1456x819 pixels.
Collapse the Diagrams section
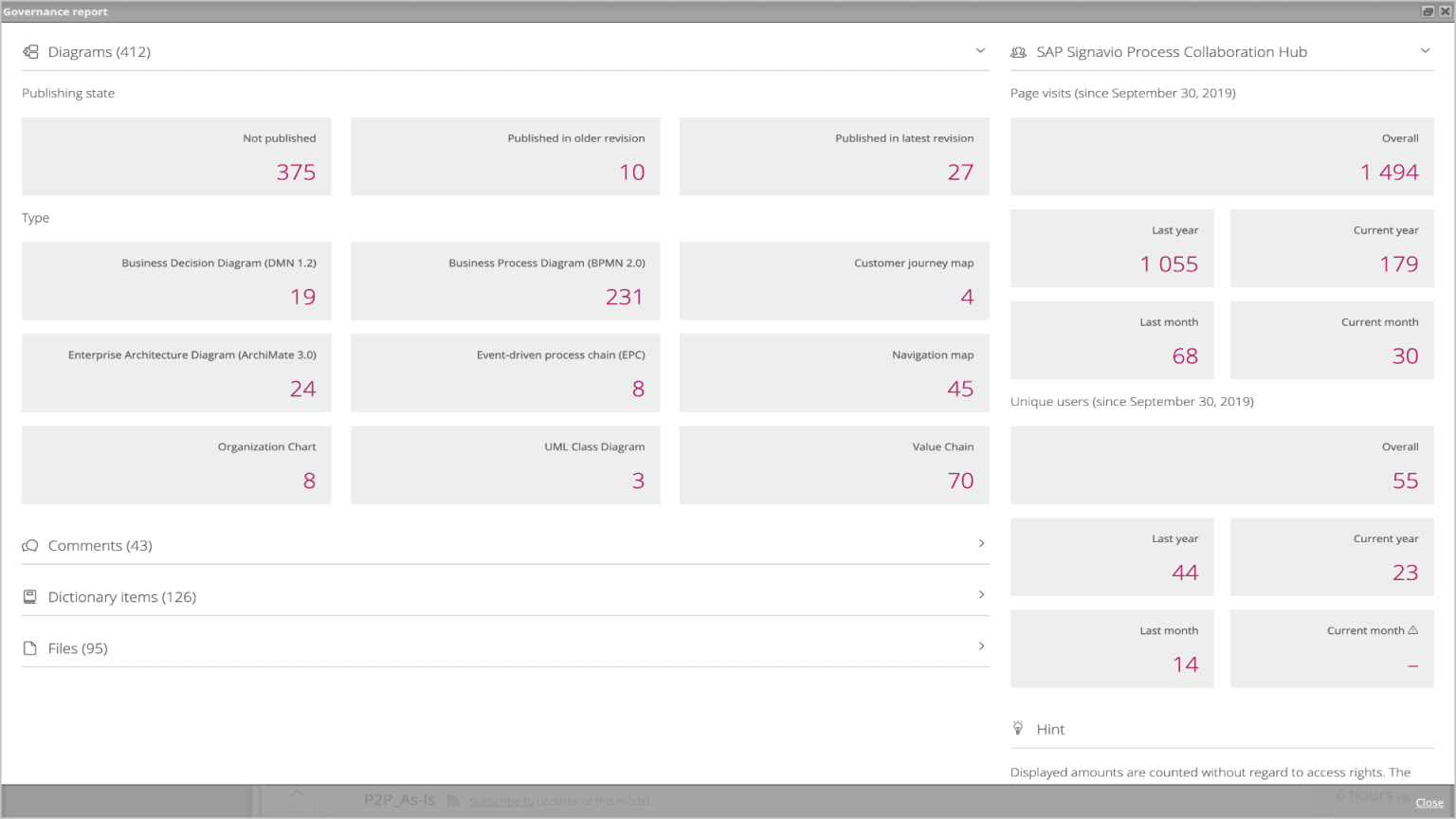click(981, 51)
